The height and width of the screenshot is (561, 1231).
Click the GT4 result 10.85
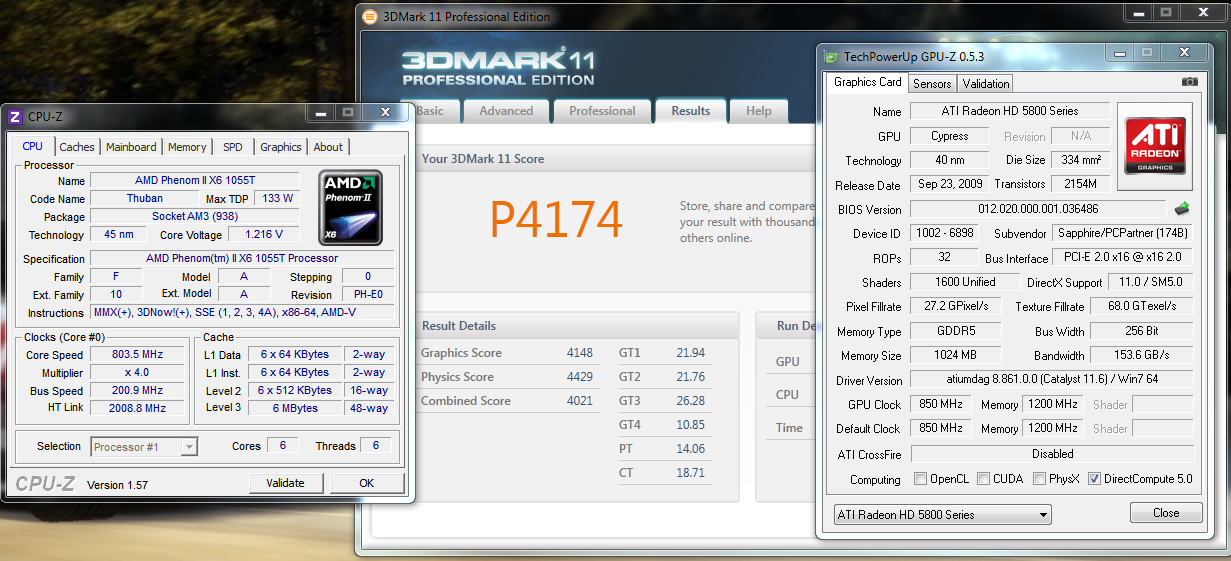(x=690, y=425)
